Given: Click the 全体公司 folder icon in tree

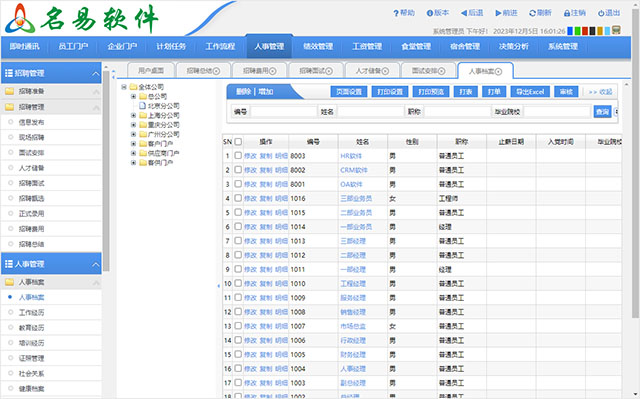Looking at the screenshot, I should click(133, 87).
